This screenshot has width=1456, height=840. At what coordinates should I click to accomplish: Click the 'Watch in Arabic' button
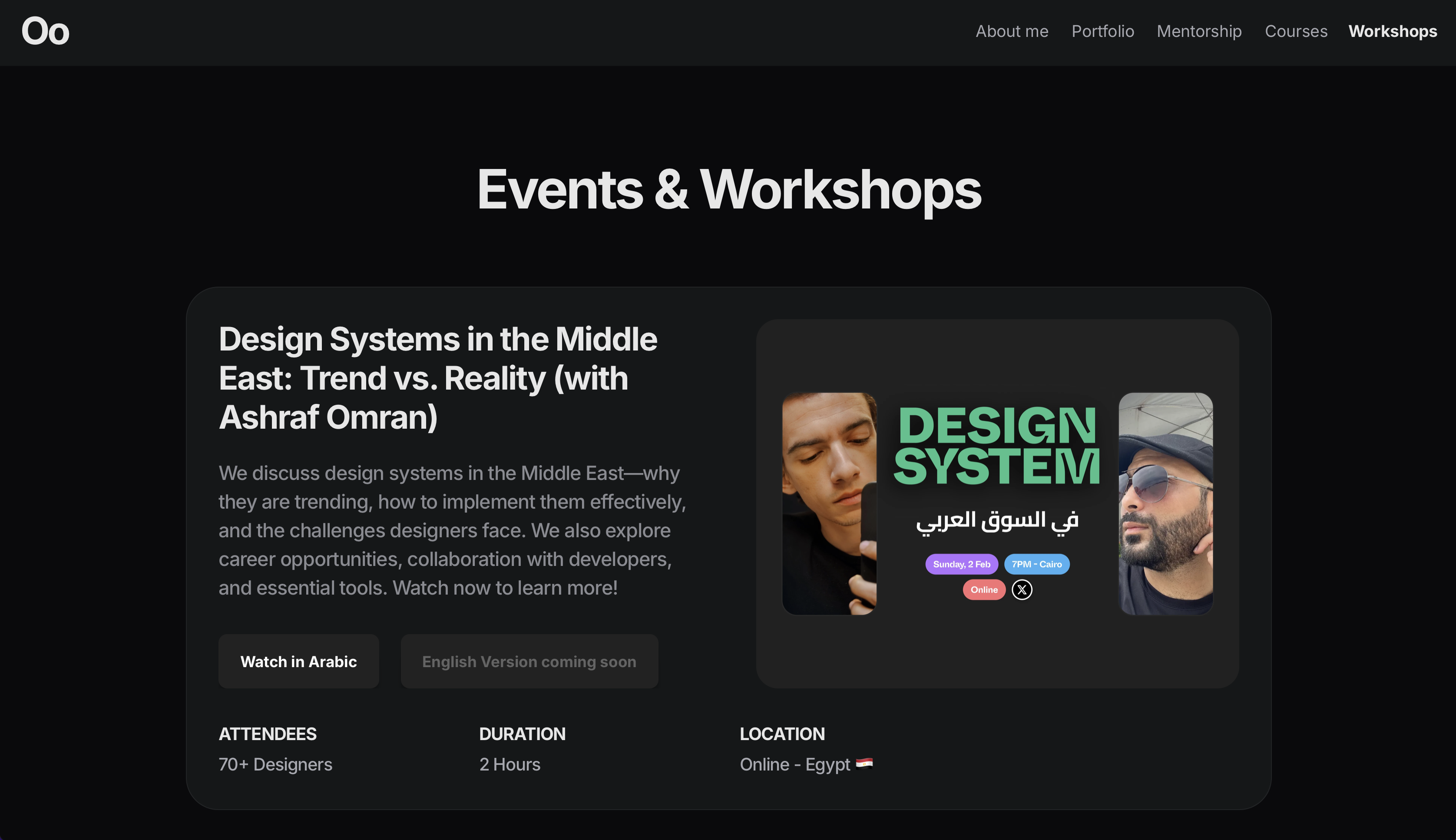(x=298, y=661)
